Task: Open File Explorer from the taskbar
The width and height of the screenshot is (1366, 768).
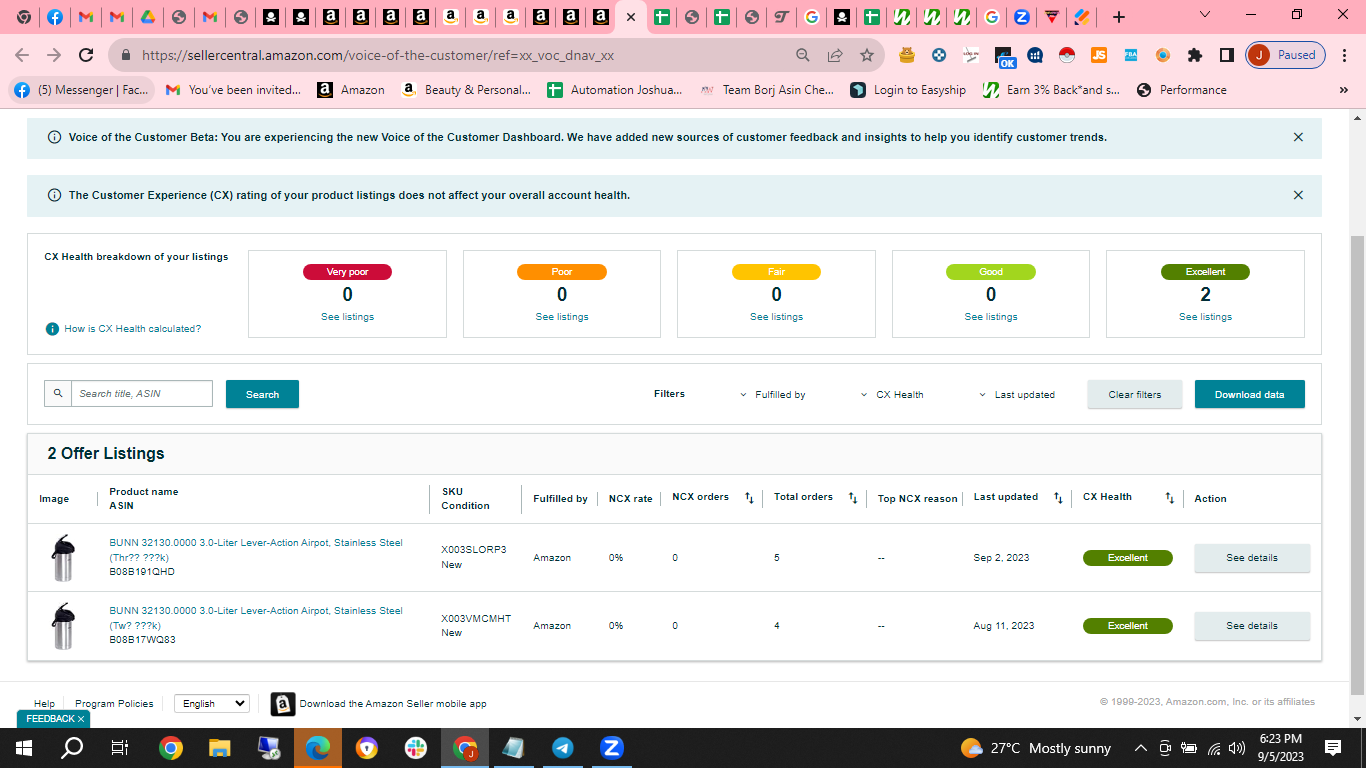Action: [220, 748]
